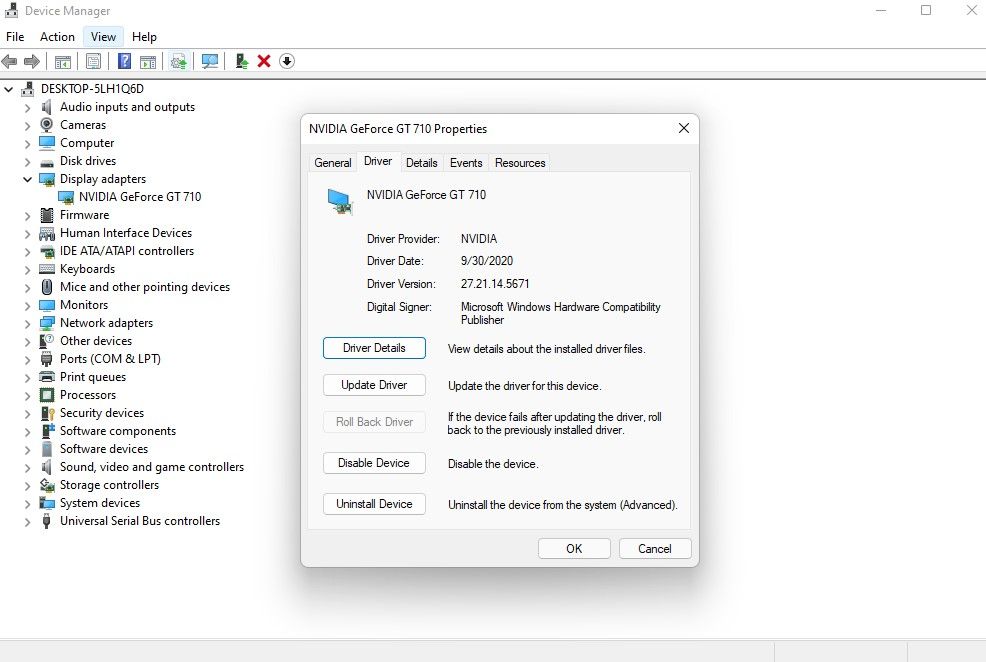The height and width of the screenshot is (662, 986).
Task: Expand Universal Serial Bus controllers
Action: [x=27, y=522]
